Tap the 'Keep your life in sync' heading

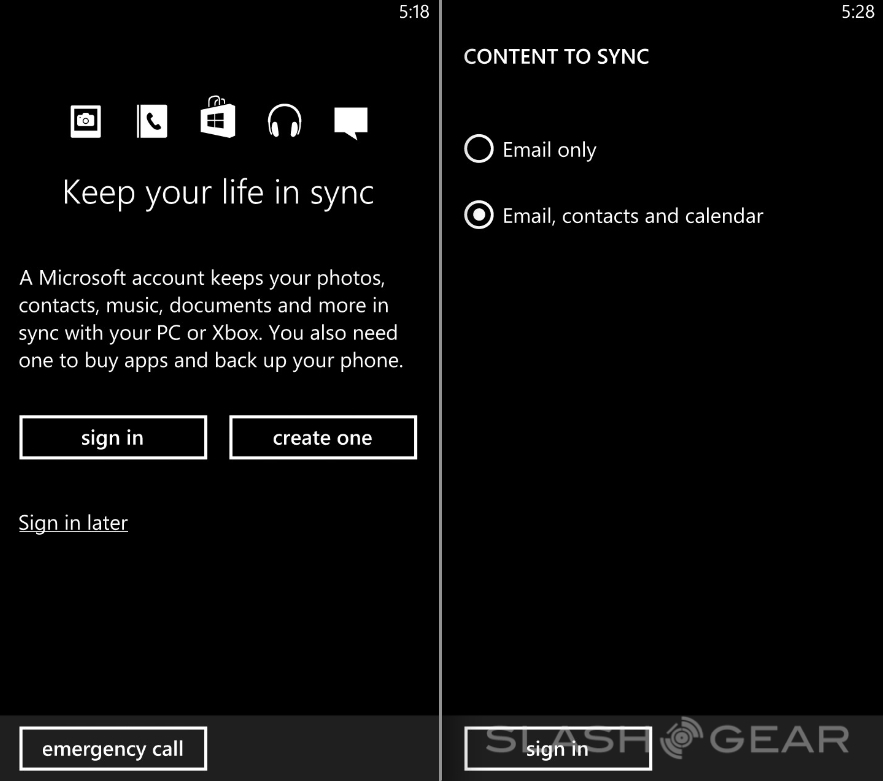[x=218, y=192]
